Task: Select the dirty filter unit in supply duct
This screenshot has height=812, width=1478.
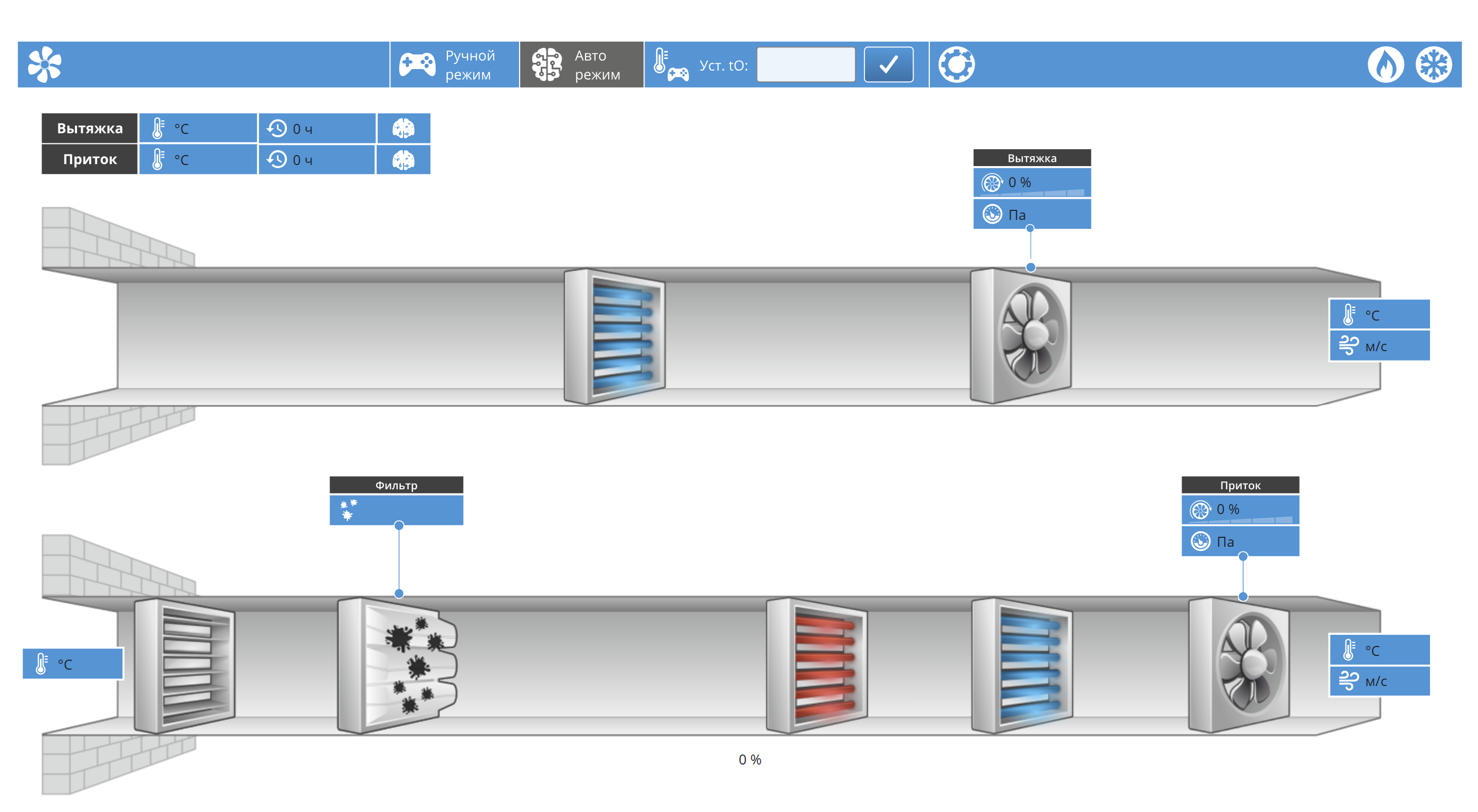Action: [x=397, y=666]
